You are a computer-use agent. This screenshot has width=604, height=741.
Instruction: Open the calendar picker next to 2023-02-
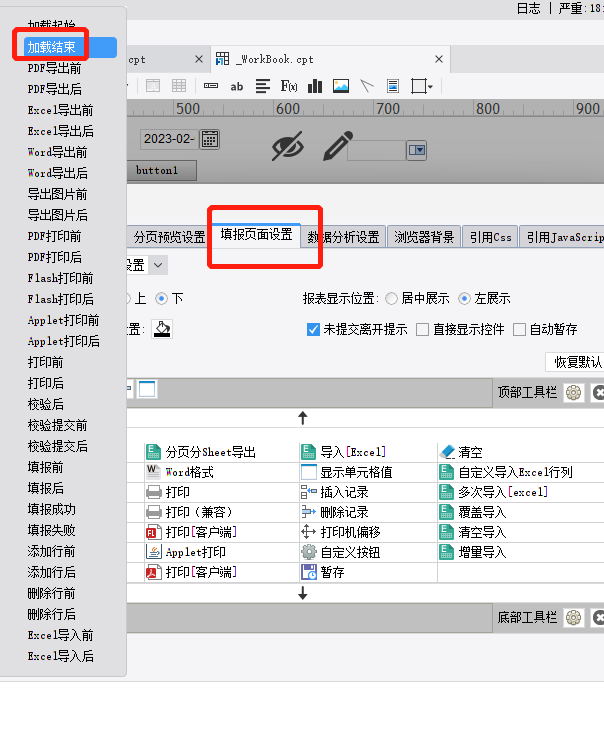(x=210, y=139)
